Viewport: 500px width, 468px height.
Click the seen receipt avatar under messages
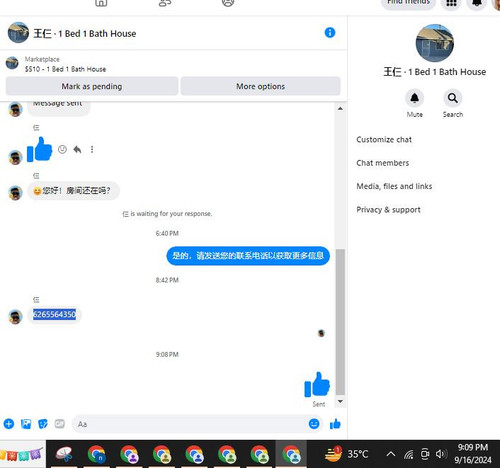pyautogui.click(x=321, y=333)
